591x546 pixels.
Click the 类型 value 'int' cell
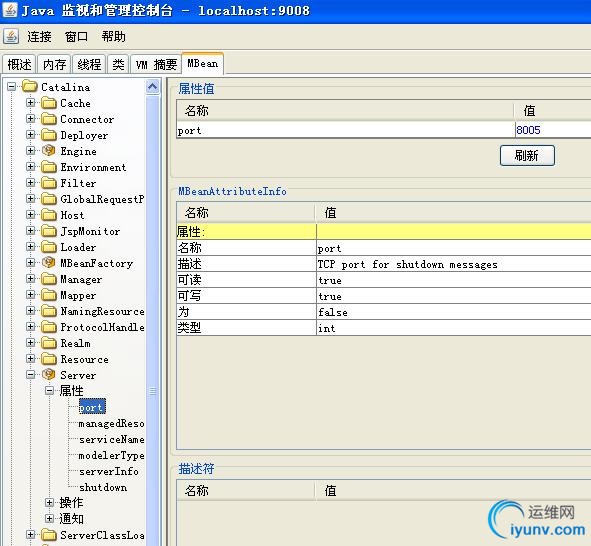(453, 328)
